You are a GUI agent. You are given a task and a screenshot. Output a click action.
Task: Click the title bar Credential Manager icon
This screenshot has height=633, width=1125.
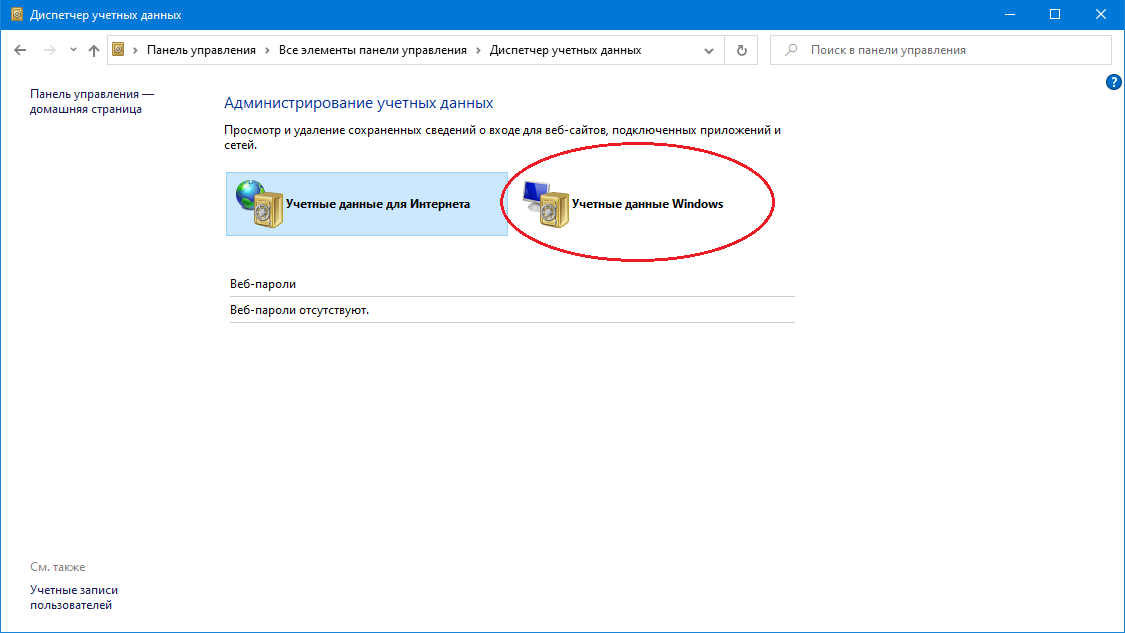coord(17,14)
